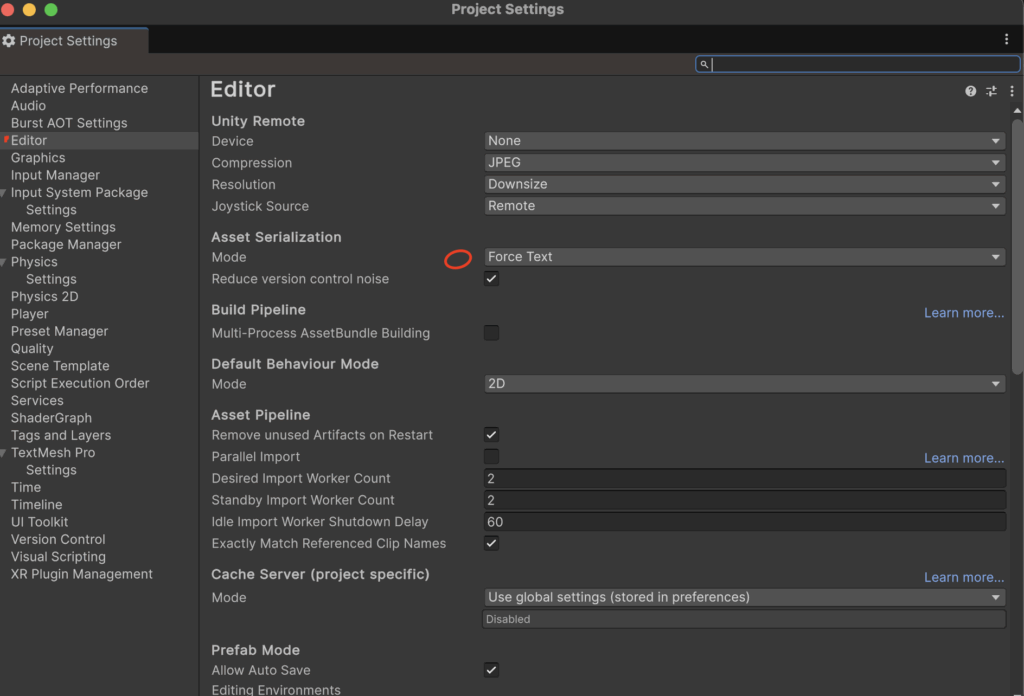The image size is (1024, 696).
Task: Edit Idle Import Worker Shutdown Delay field
Action: click(744, 522)
